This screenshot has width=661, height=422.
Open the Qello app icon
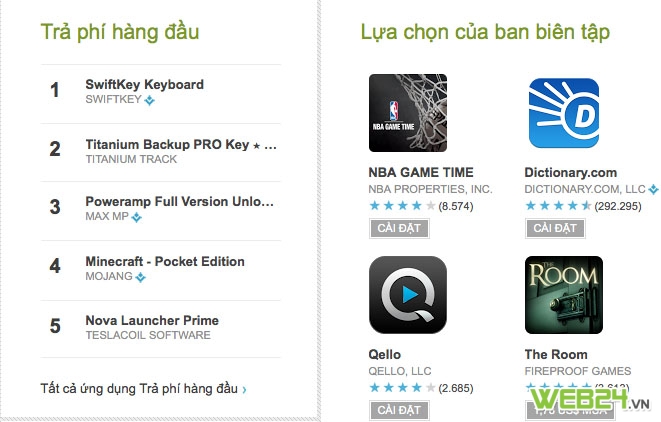pyautogui.click(x=408, y=295)
